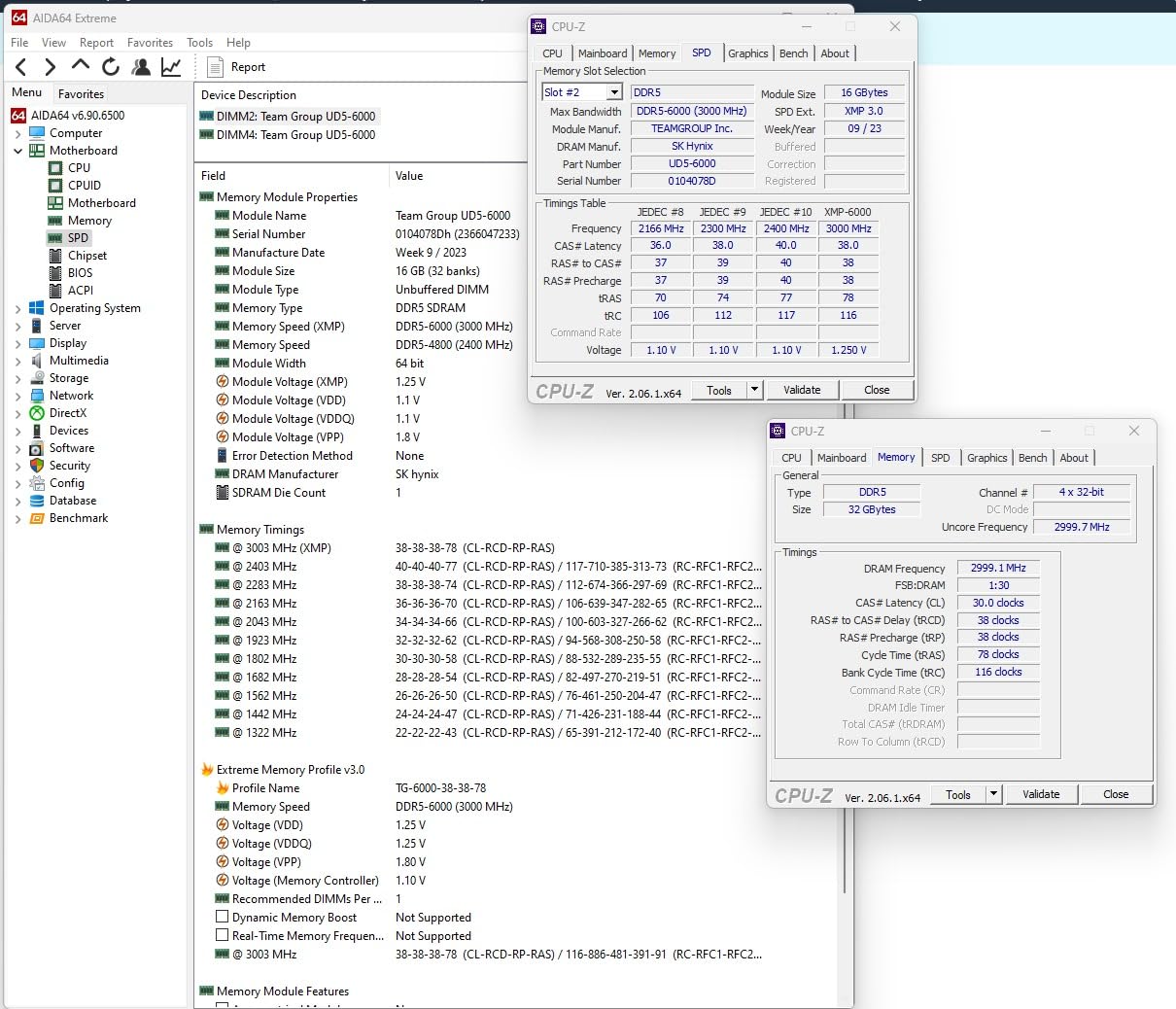Open the File menu in AIDA64
The width and height of the screenshot is (1176, 1009).
[x=19, y=43]
